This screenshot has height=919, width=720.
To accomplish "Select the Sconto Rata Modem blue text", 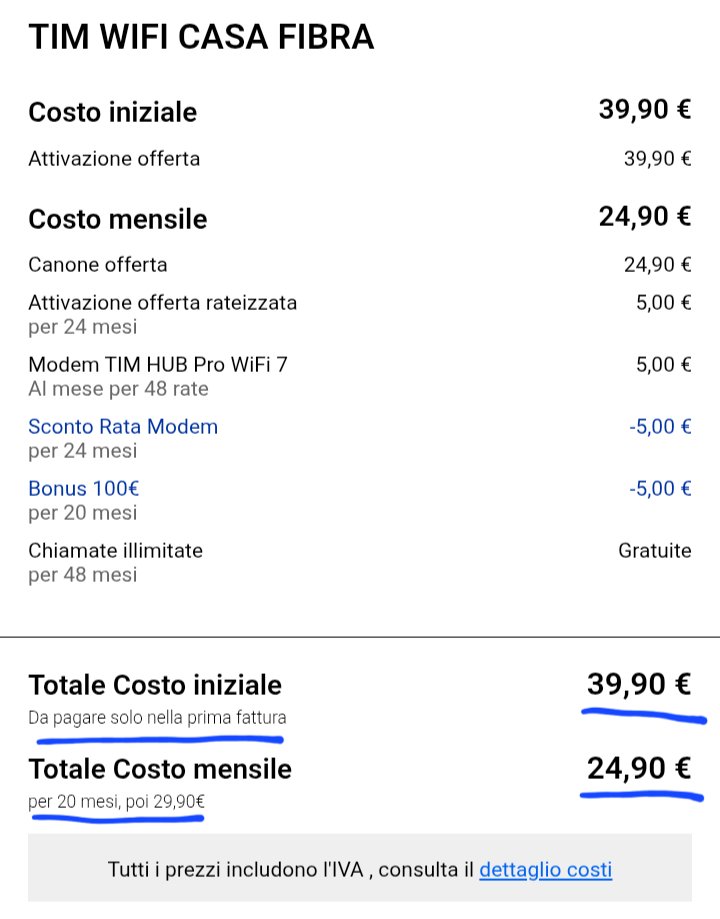I will (122, 427).
